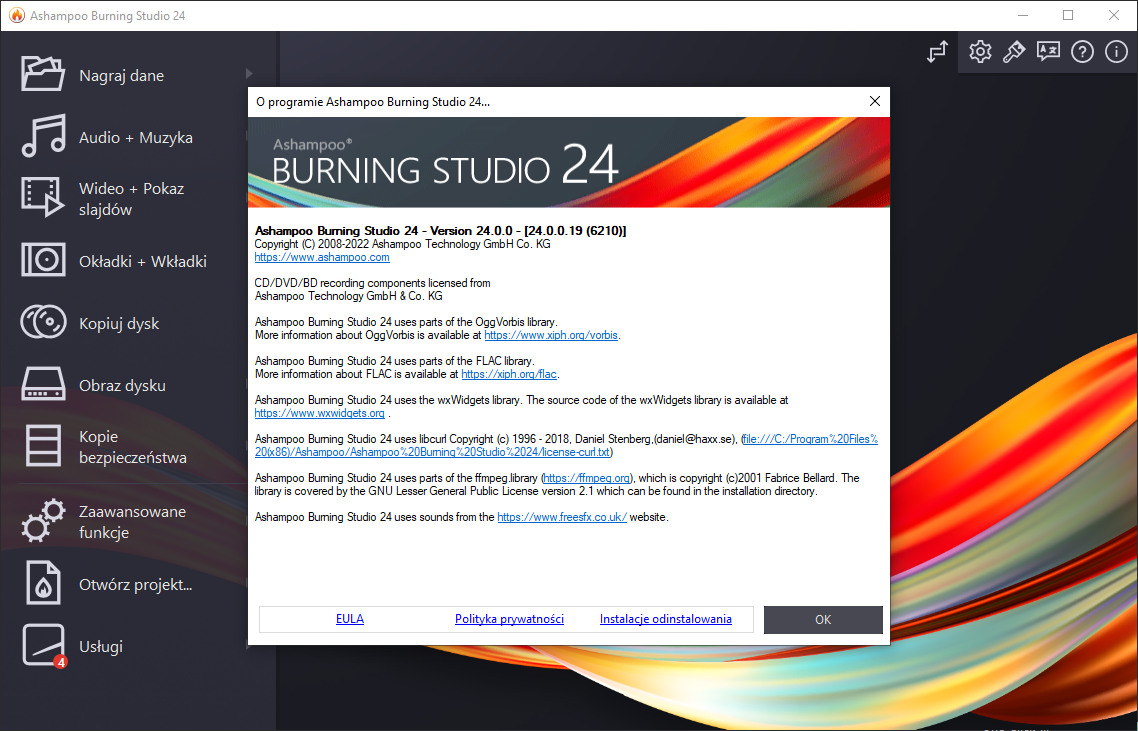
Task: Click the About dialog title text
Action: coord(372,102)
